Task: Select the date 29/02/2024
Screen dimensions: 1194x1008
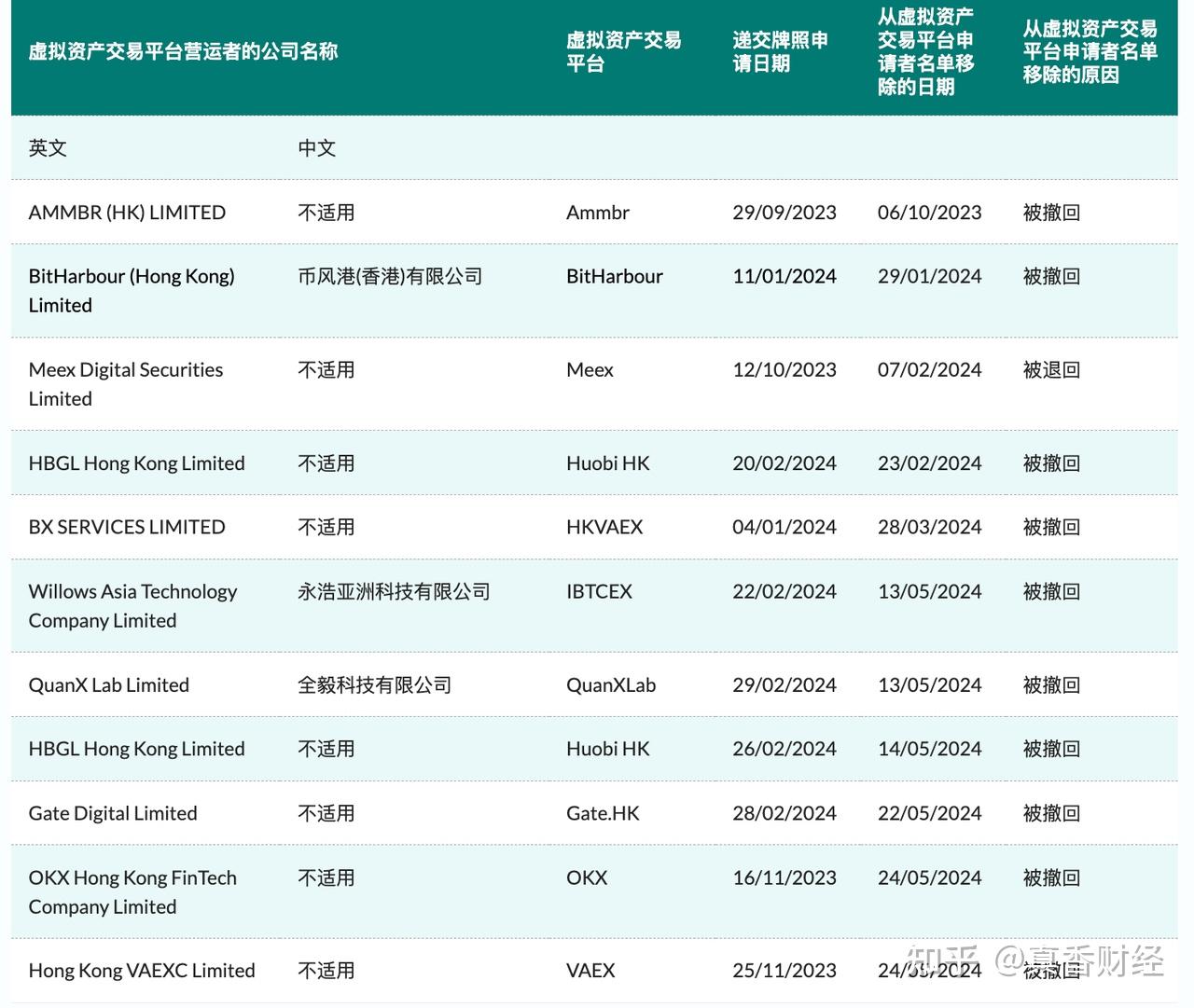Action: pos(784,685)
